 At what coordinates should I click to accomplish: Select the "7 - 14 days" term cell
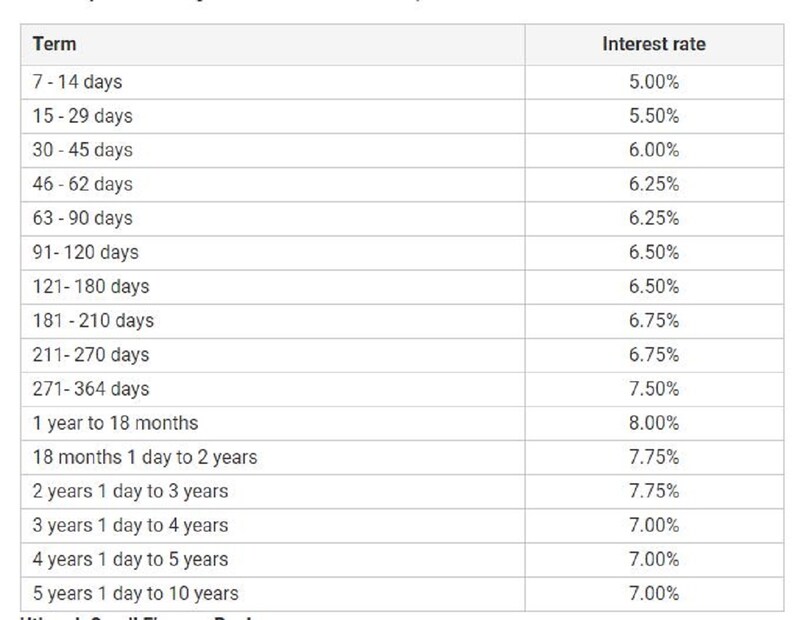click(77, 82)
